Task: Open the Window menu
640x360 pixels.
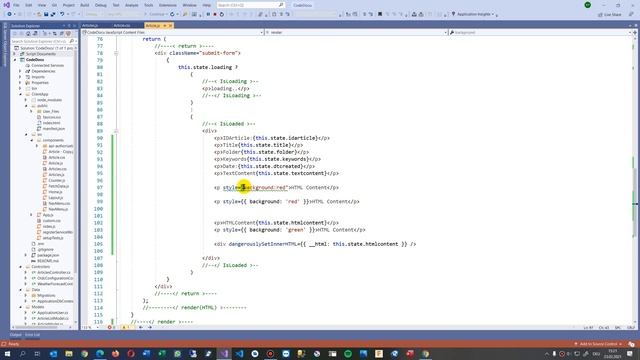Action: (189, 5)
